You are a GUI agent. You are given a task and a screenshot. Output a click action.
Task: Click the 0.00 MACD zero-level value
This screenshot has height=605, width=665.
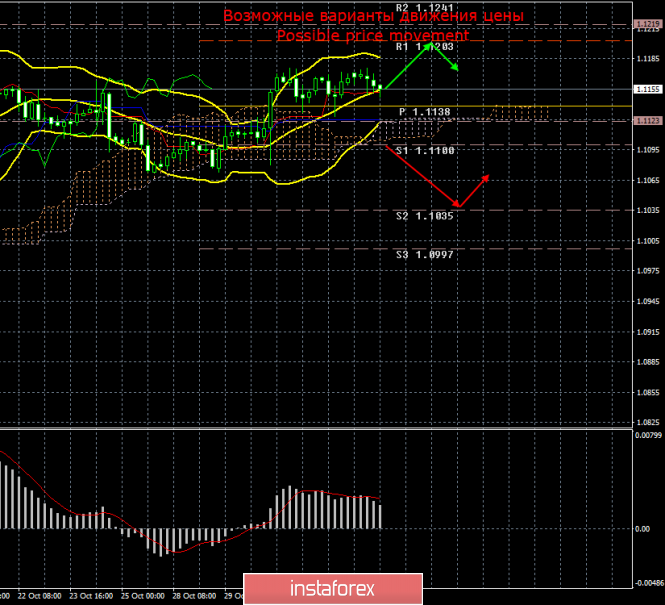click(643, 529)
